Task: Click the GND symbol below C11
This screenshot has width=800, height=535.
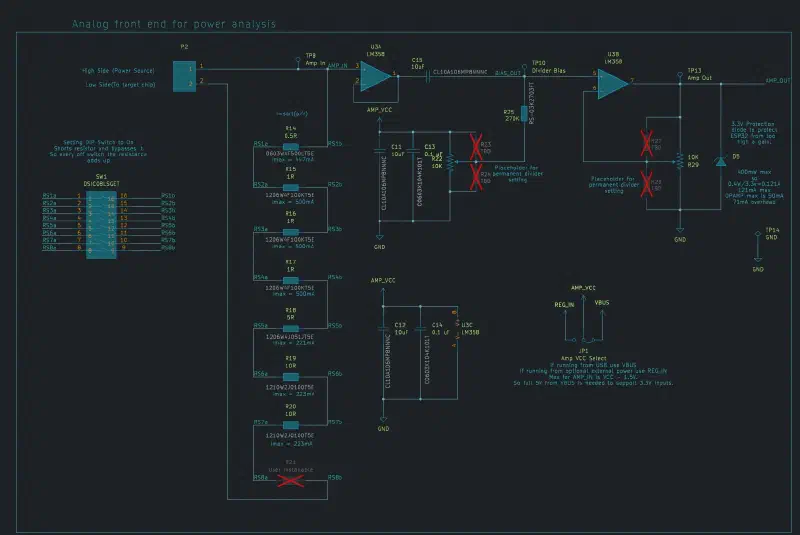Action: point(380,238)
